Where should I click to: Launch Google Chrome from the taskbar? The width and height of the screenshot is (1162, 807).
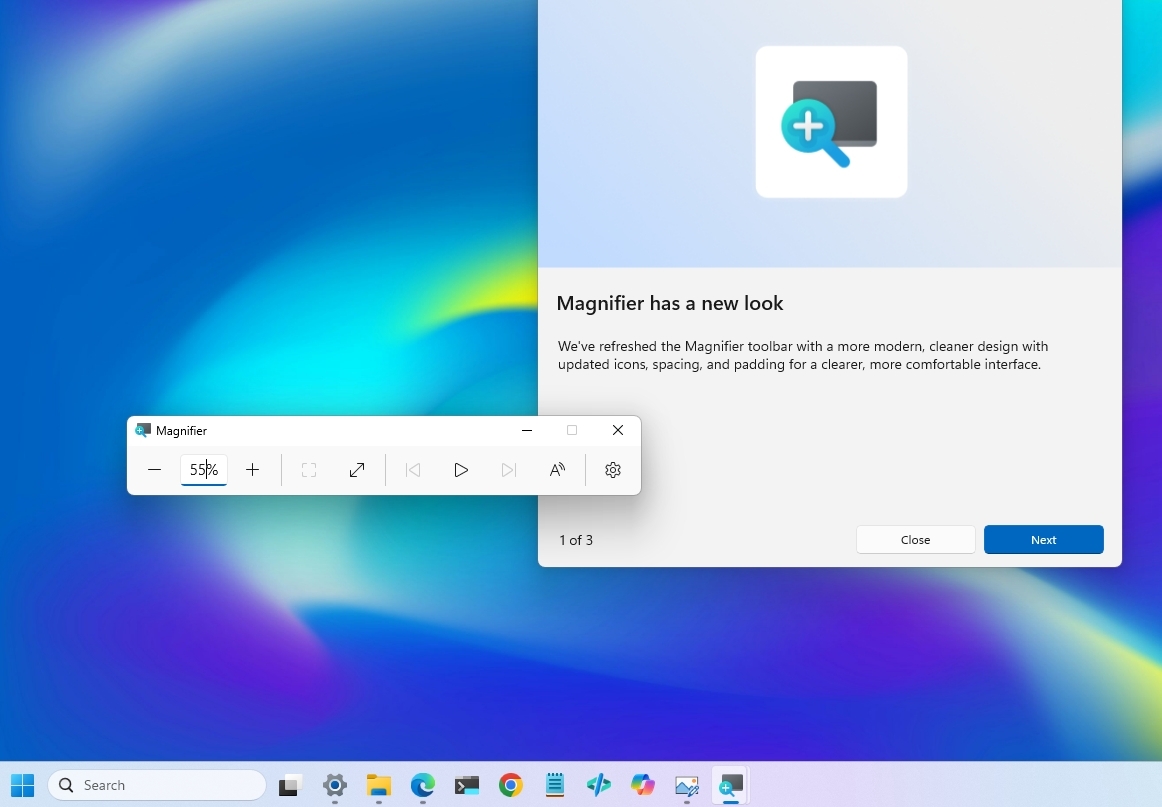tap(511, 786)
